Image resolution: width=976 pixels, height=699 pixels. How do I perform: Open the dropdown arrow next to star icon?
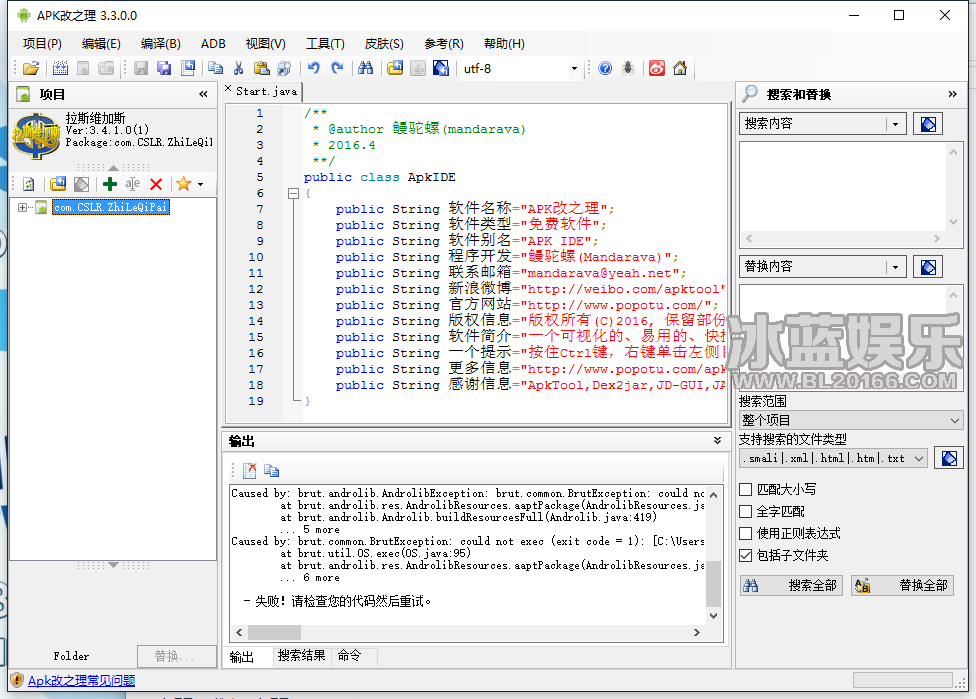(200, 184)
